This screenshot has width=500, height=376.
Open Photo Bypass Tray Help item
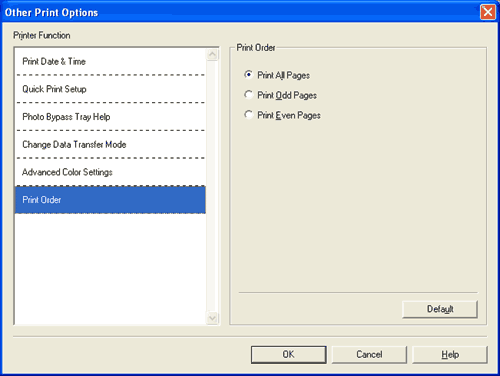tap(110, 117)
